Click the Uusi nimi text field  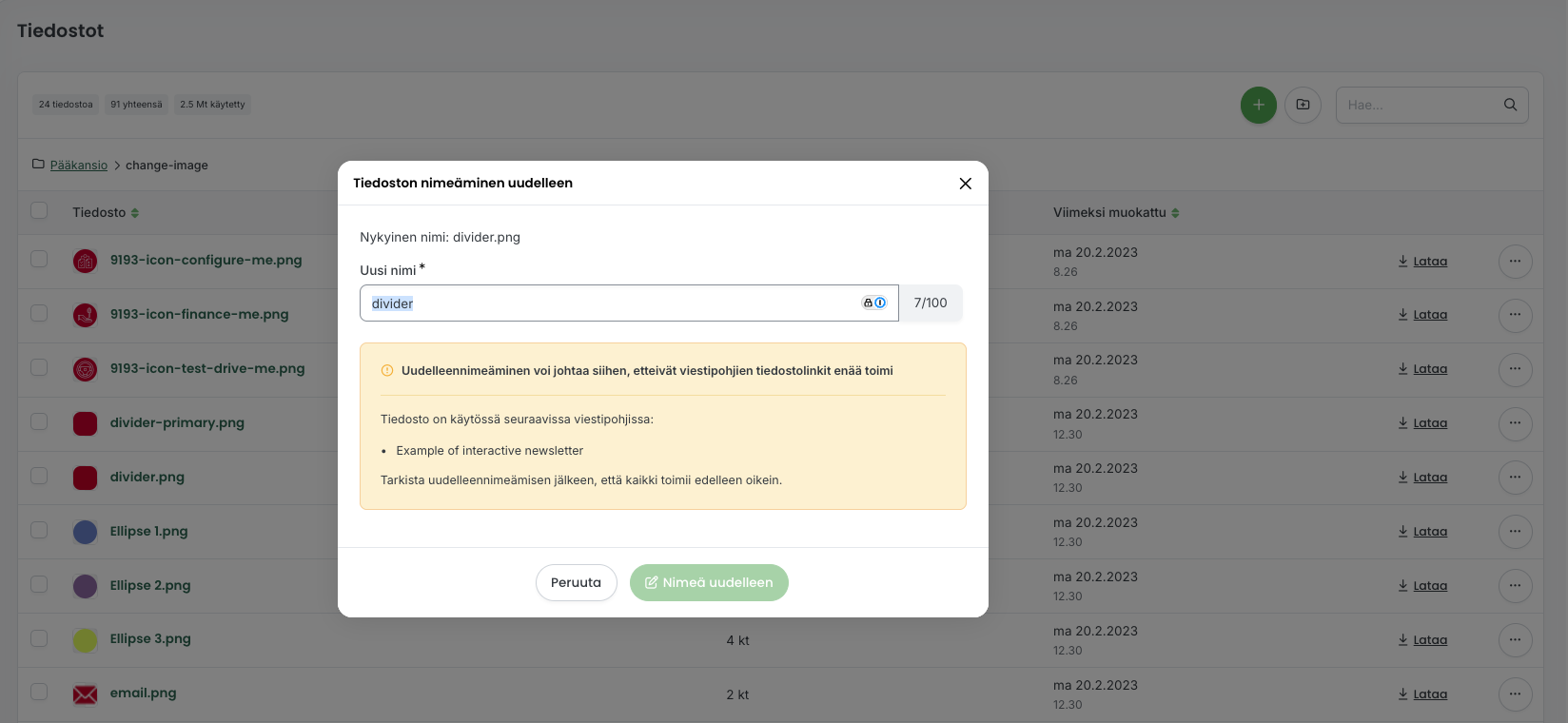[629, 303]
